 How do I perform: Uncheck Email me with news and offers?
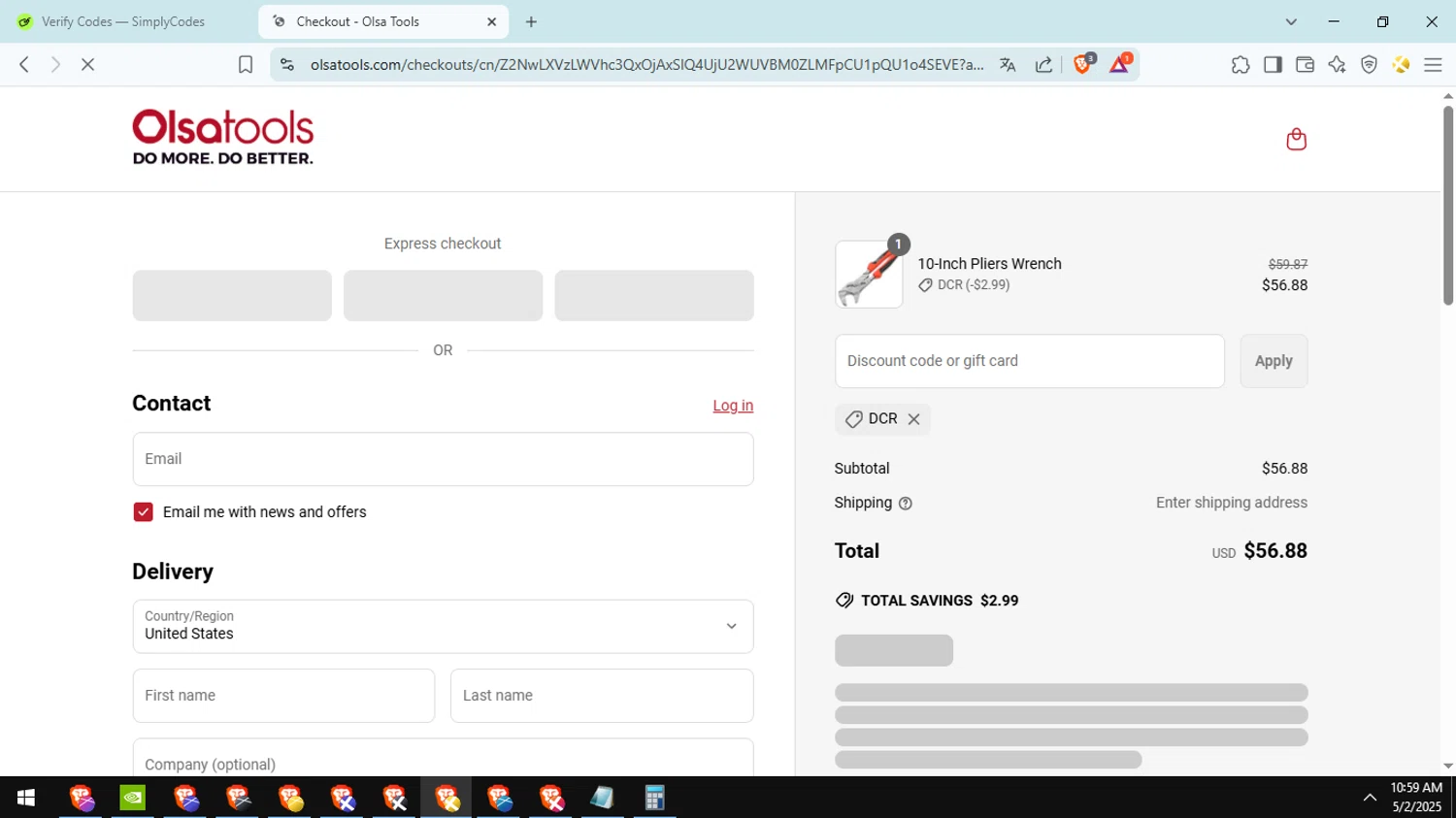coord(143,512)
